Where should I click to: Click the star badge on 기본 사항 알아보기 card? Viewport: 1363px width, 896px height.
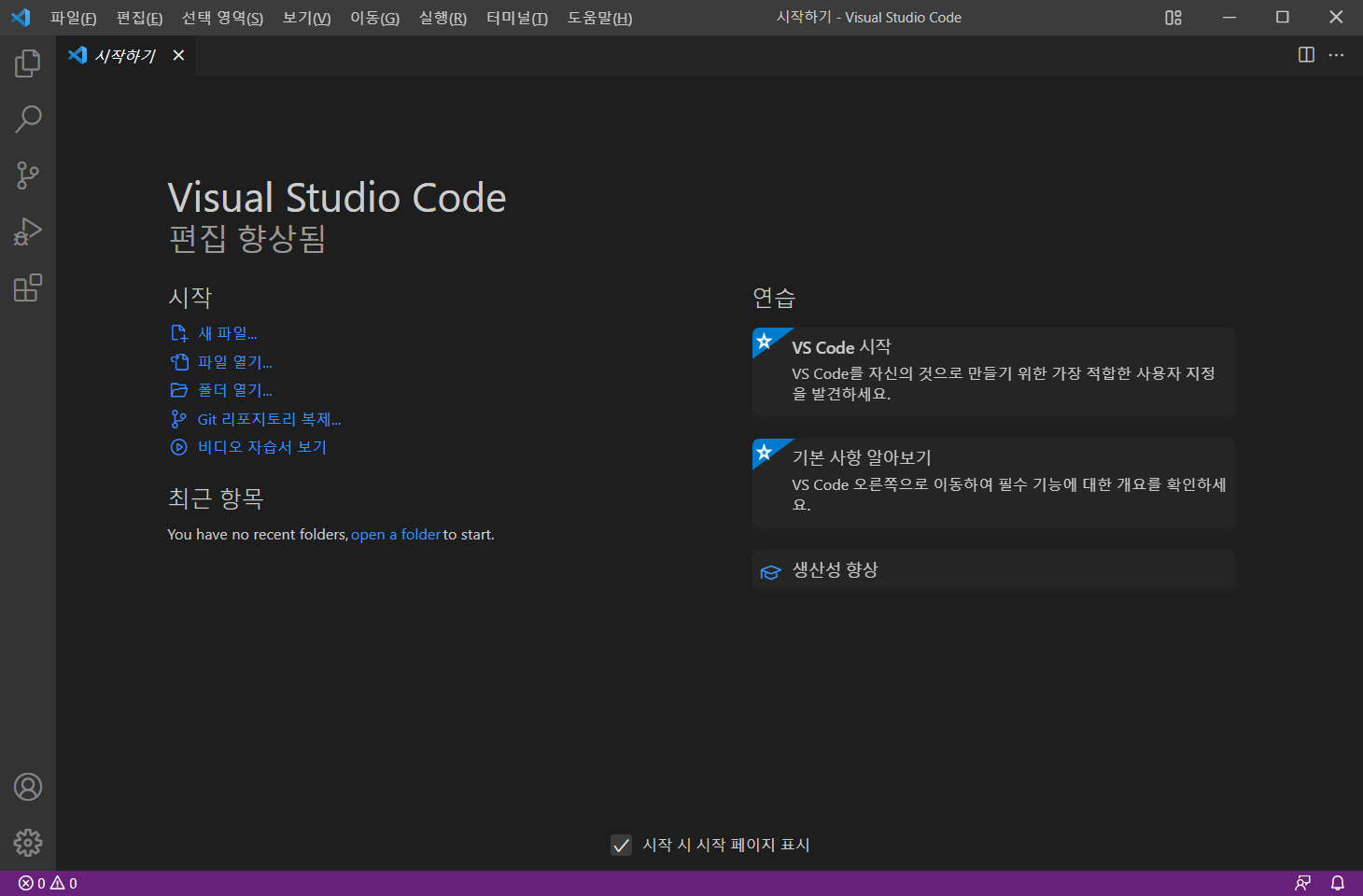[766, 452]
